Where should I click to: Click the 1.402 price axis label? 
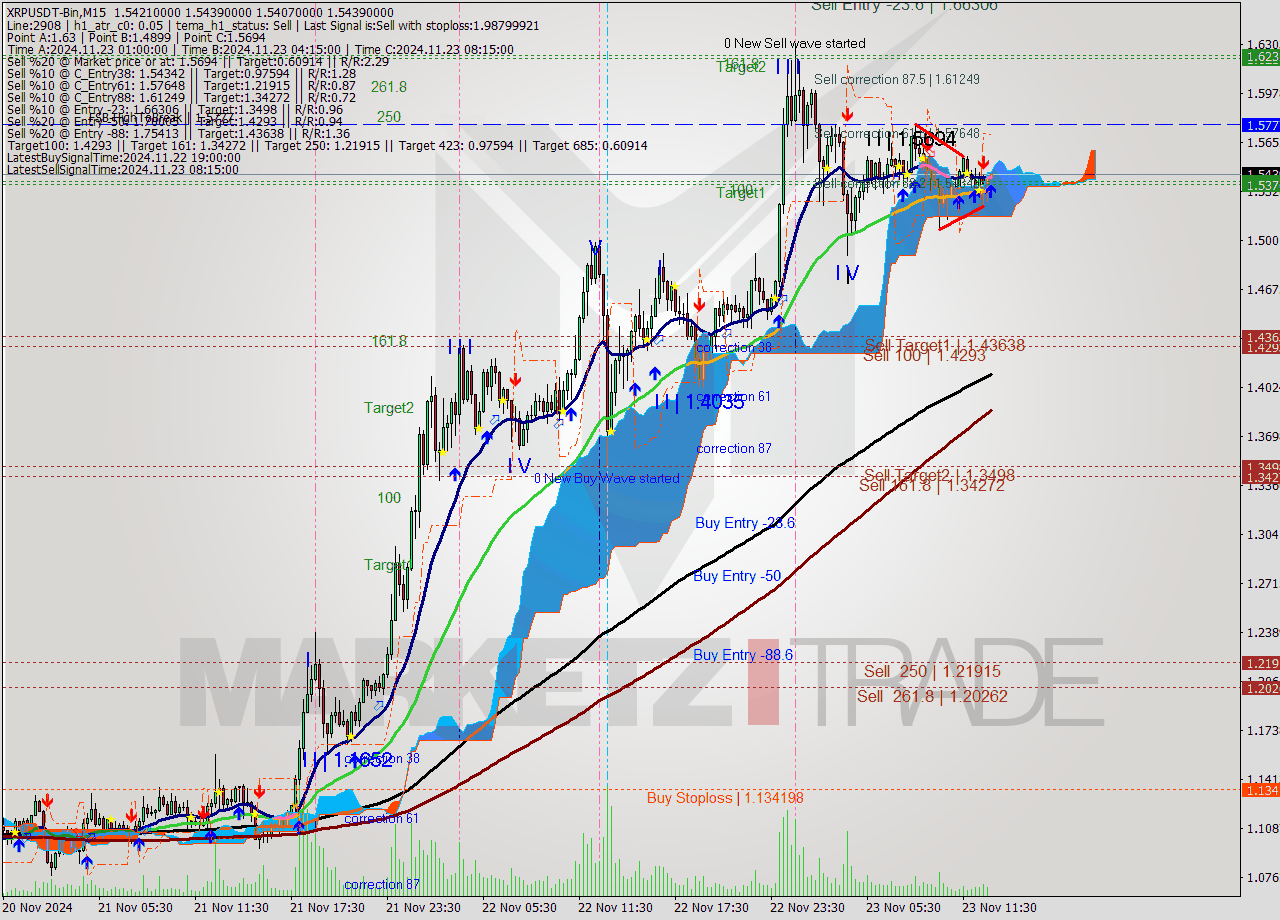click(x=1262, y=388)
